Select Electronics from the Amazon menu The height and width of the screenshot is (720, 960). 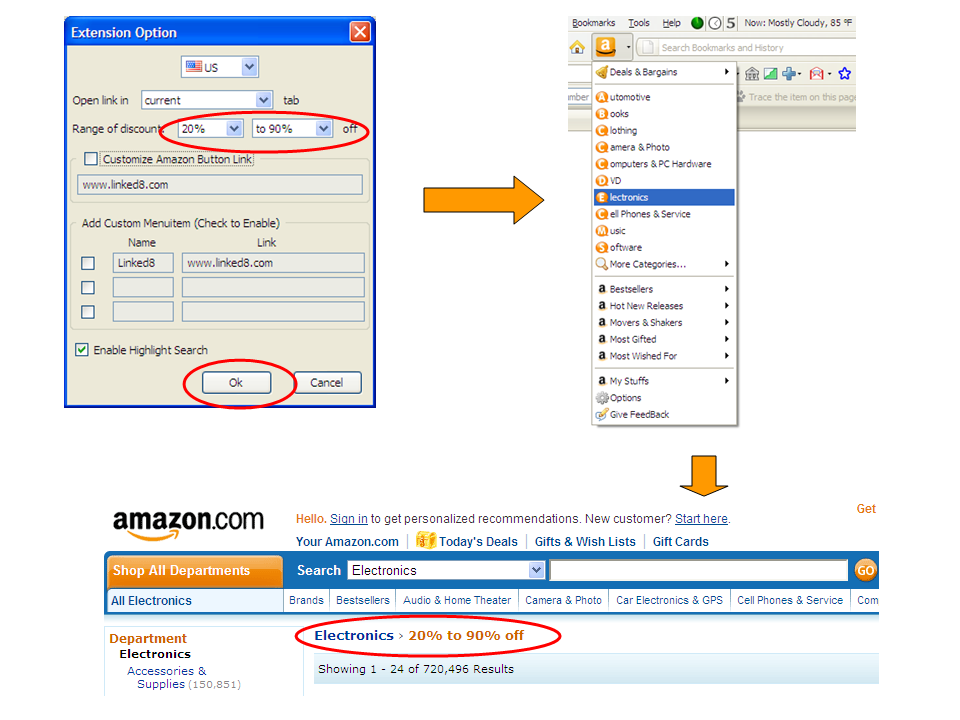tap(664, 198)
